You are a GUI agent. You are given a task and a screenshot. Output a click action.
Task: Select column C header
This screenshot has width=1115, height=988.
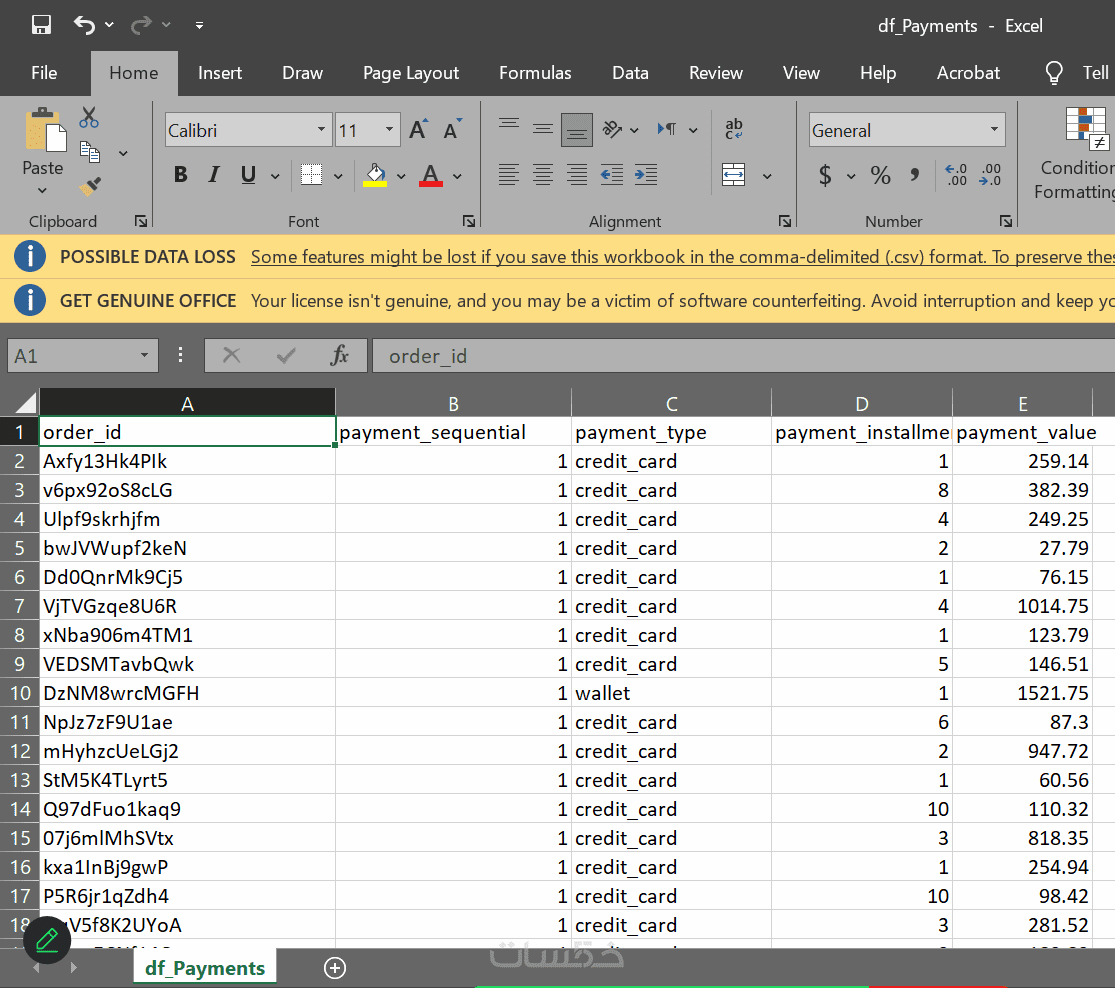tap(671, 403)
